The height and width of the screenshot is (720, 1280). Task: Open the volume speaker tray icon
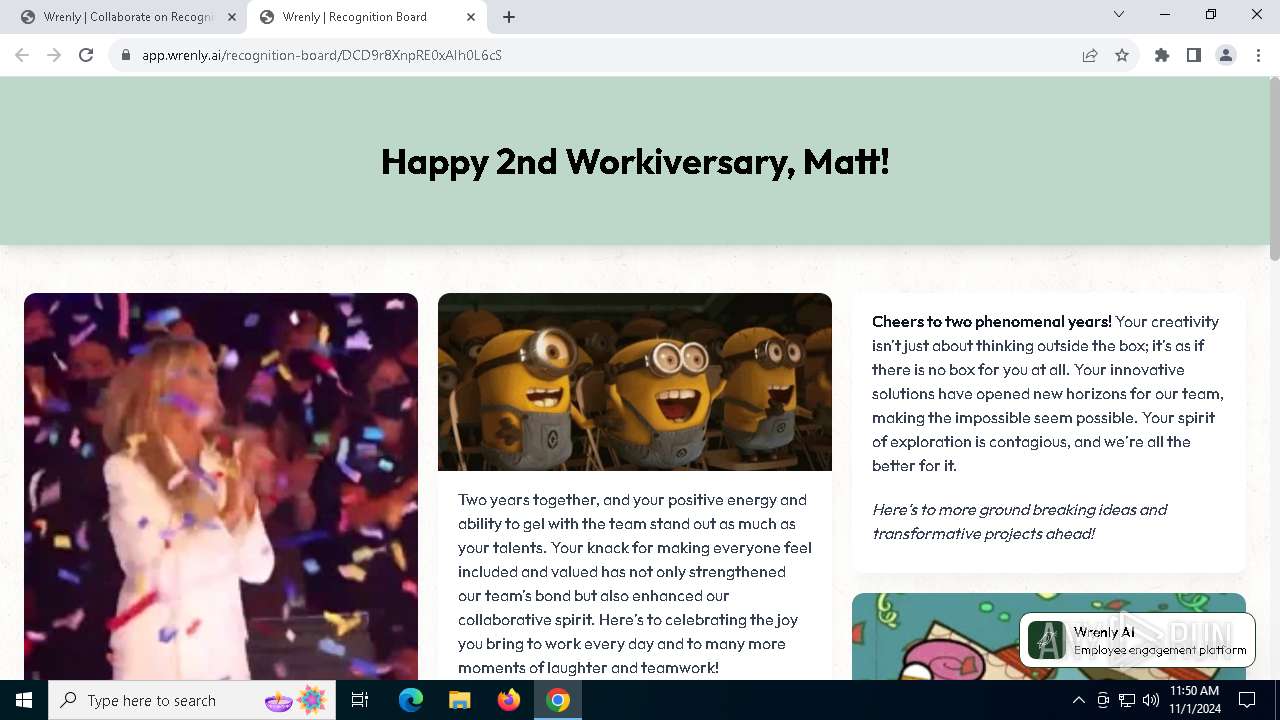pyautogui.click(x=1151, y=700)
